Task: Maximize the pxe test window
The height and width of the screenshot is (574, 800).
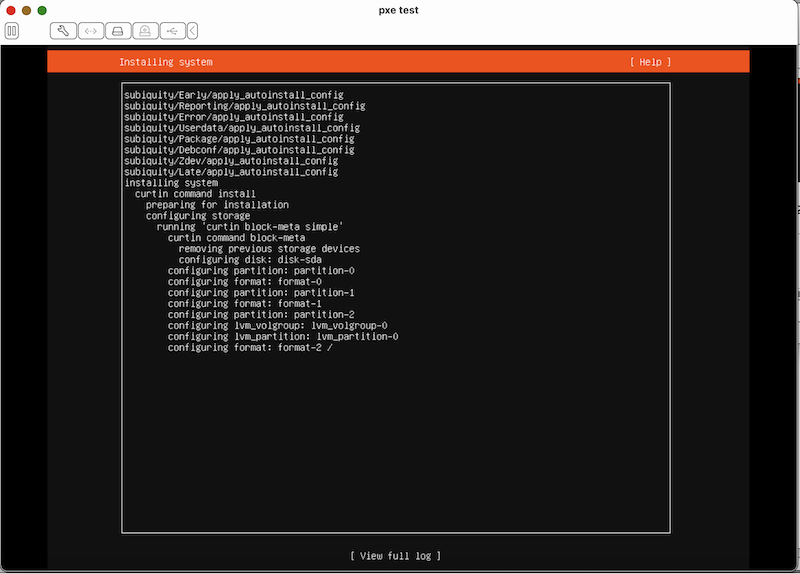Action: pyautogui.click(x=42, y=10)
